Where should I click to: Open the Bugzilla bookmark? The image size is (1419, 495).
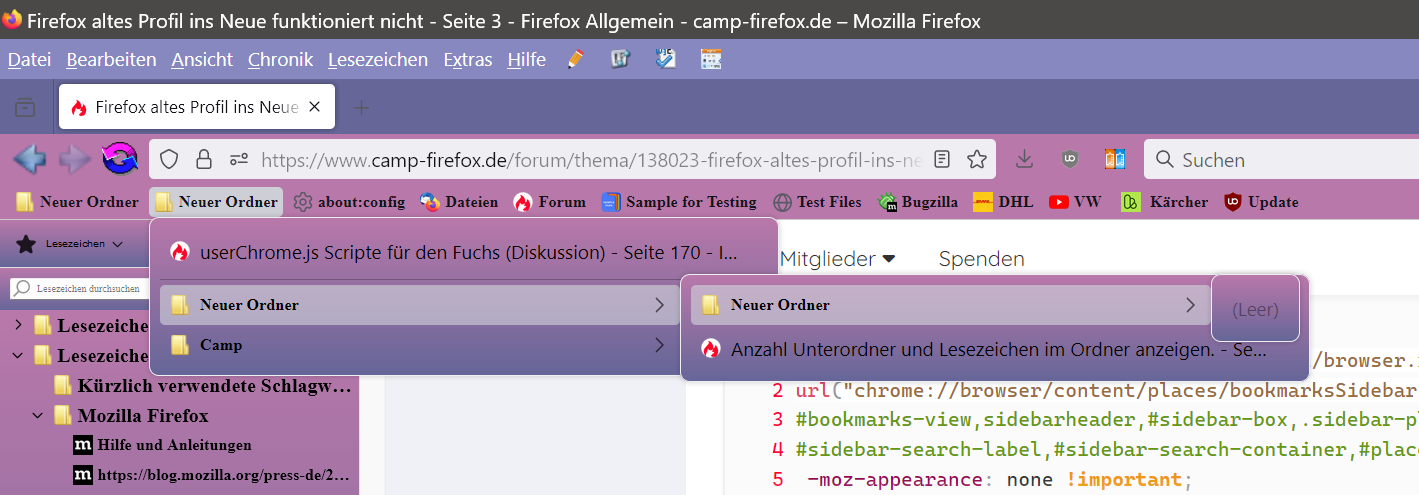(x=918, y=202)
